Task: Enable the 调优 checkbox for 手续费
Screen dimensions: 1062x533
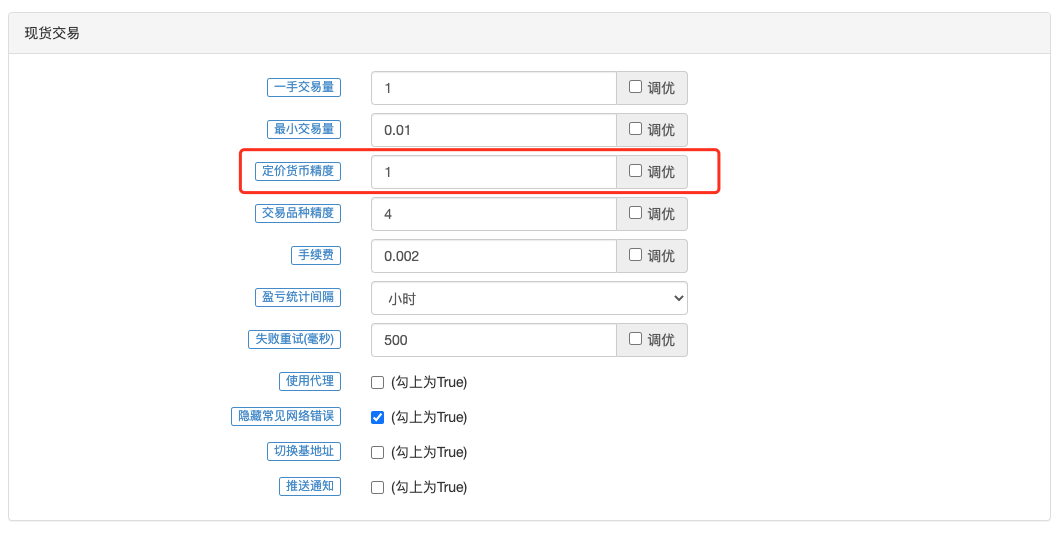Action: coord(636,255)
